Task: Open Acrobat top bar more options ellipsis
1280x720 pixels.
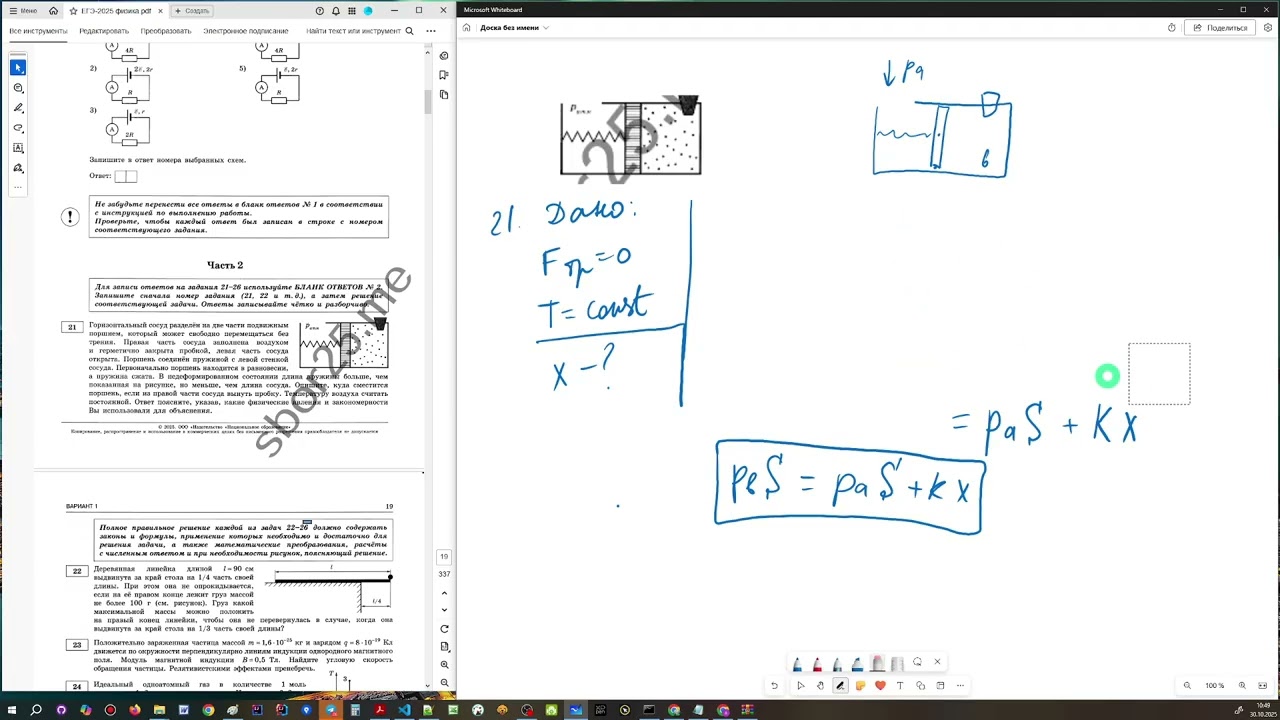Action: (x=431, y=31)
